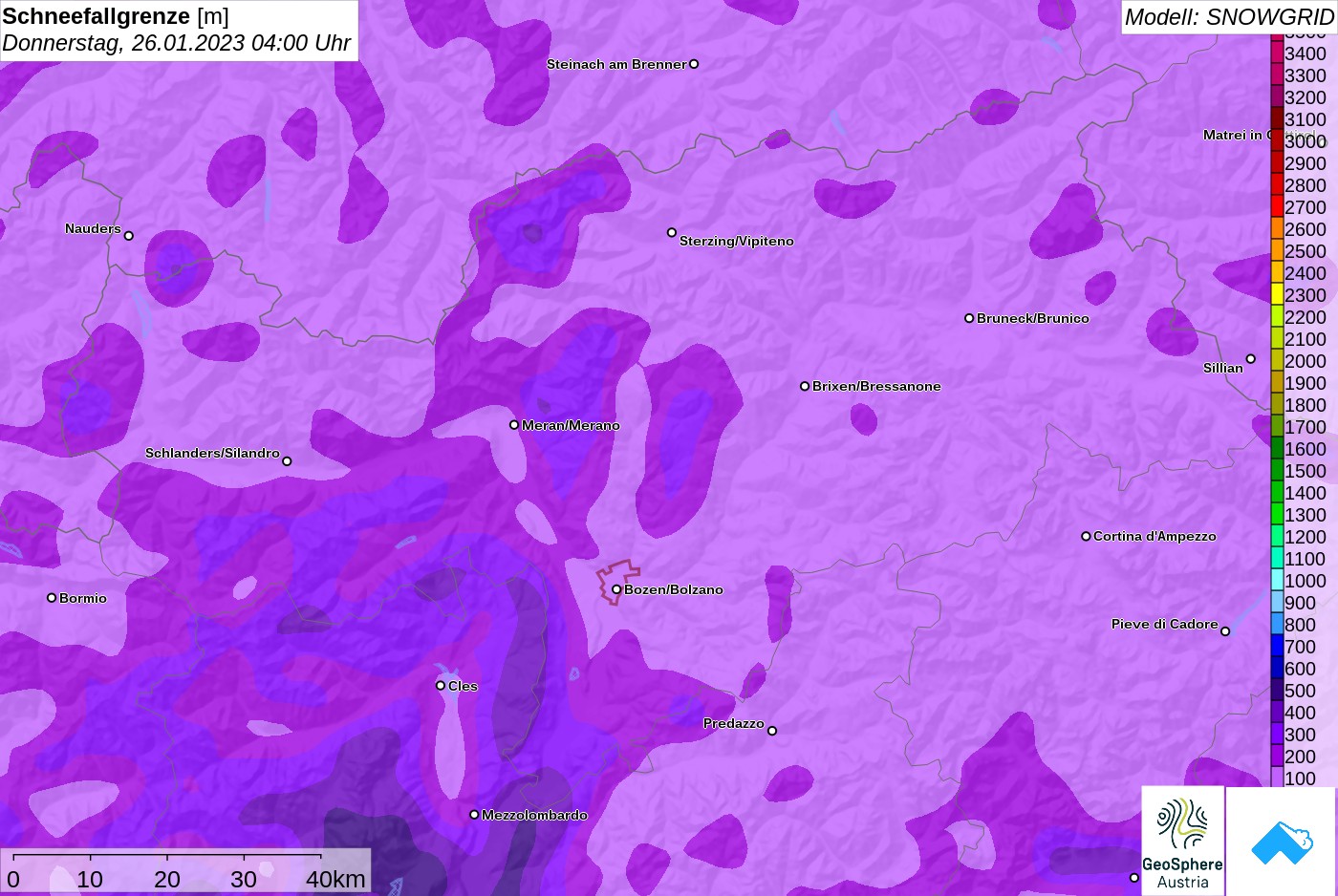Screen dimensions: 1338x896
Task: Click the Steinach am Brenner location dot
Action: (x=694, y=64)
